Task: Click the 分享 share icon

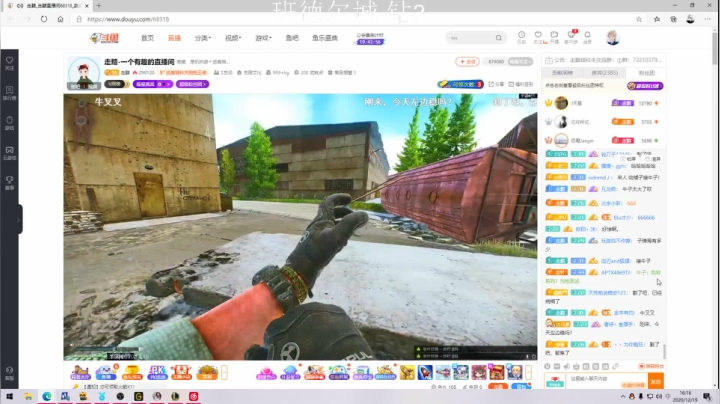Action: [496, 84]
